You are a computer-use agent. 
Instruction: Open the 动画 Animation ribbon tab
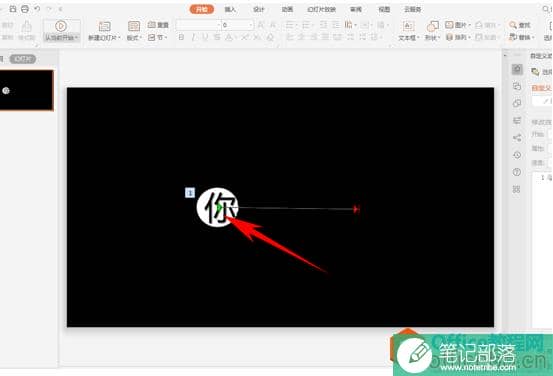pyautogui.click(x=287, y=9)
